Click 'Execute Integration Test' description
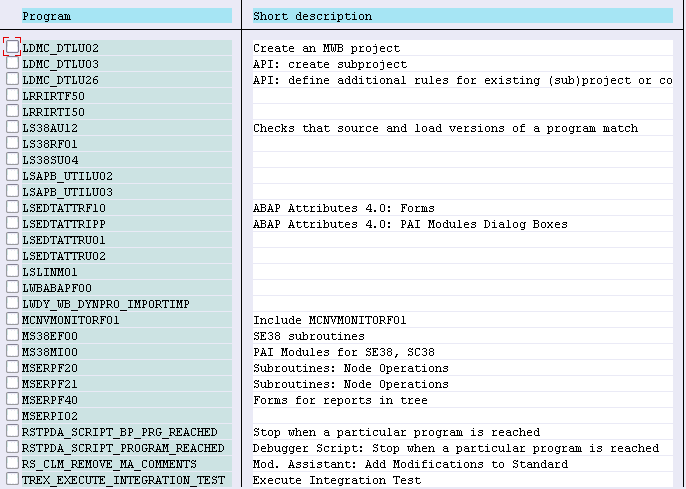The width and height of the screenshot is (686, 489). coord(337,480)
